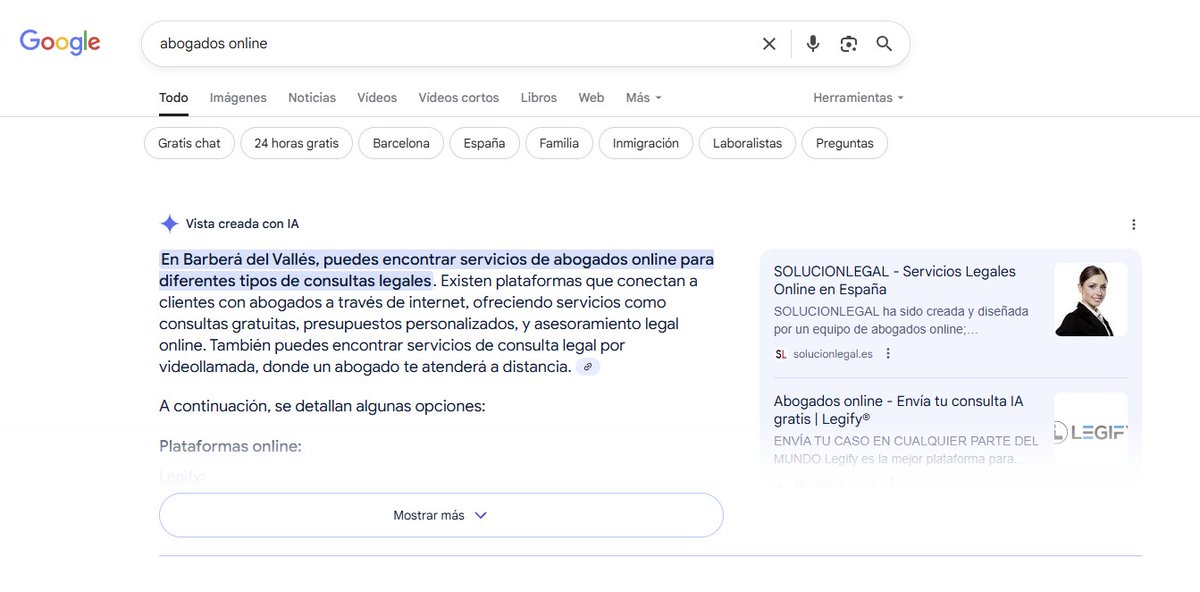Open 'Abogados online - Envía tu consulta IA' link
This screenshot has width=1200, height=592.
point(899,410)
